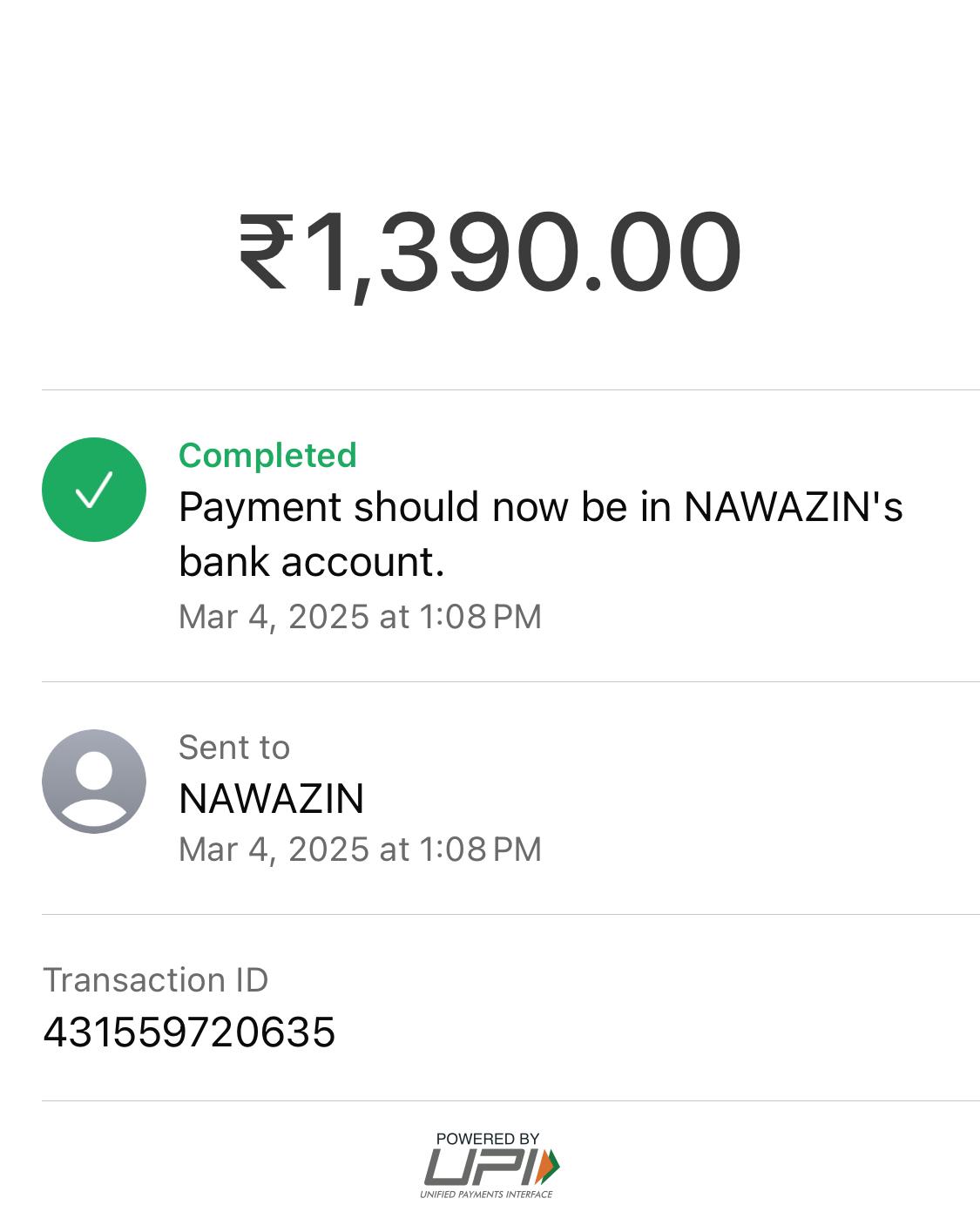Tap the "Sent to" label

233,748
